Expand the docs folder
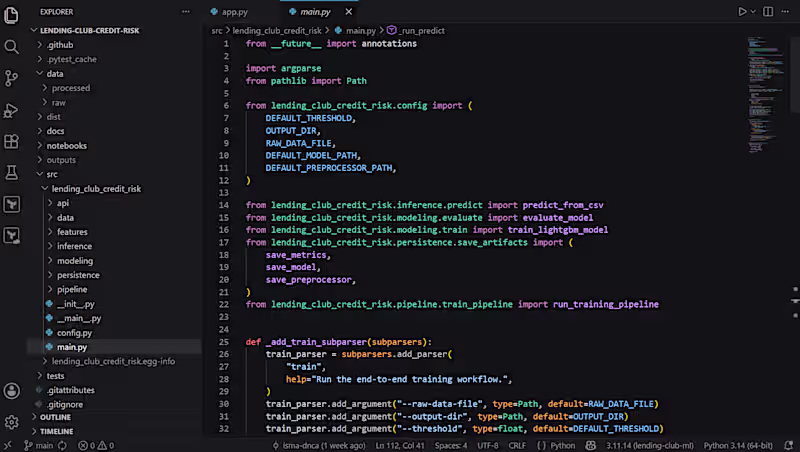 (56, 131)
